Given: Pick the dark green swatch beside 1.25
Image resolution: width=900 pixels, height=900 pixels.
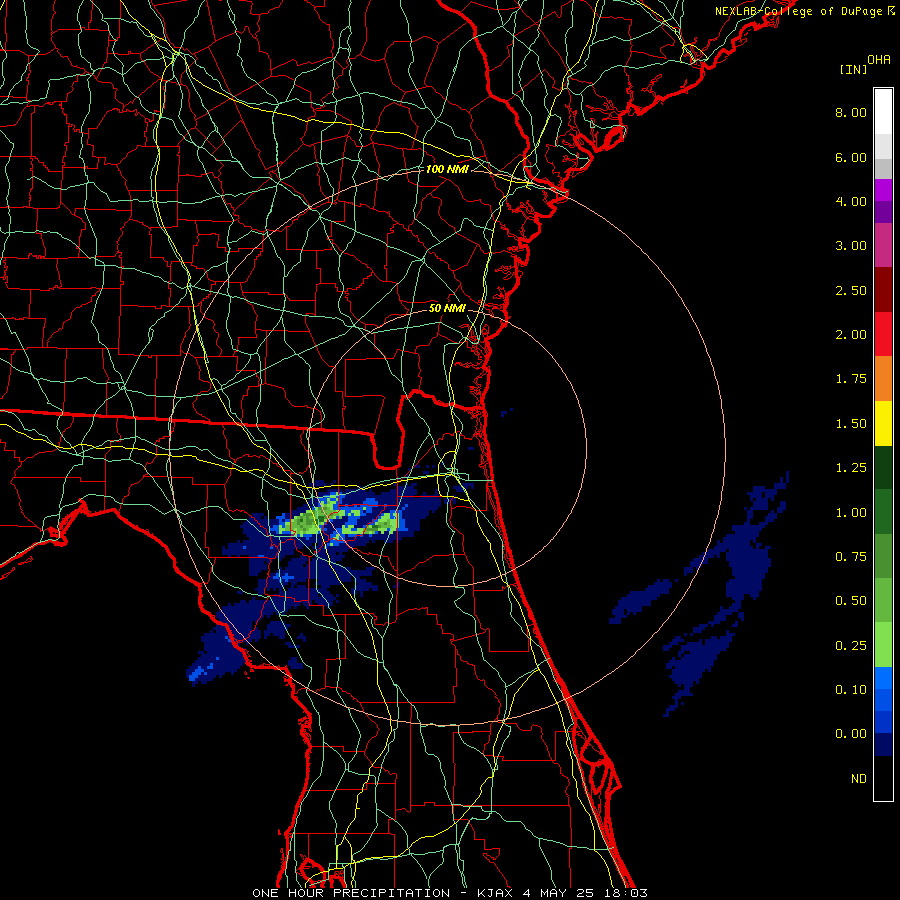Looking at the screenshot, I should pyautogui.click(x=883, y=468).
